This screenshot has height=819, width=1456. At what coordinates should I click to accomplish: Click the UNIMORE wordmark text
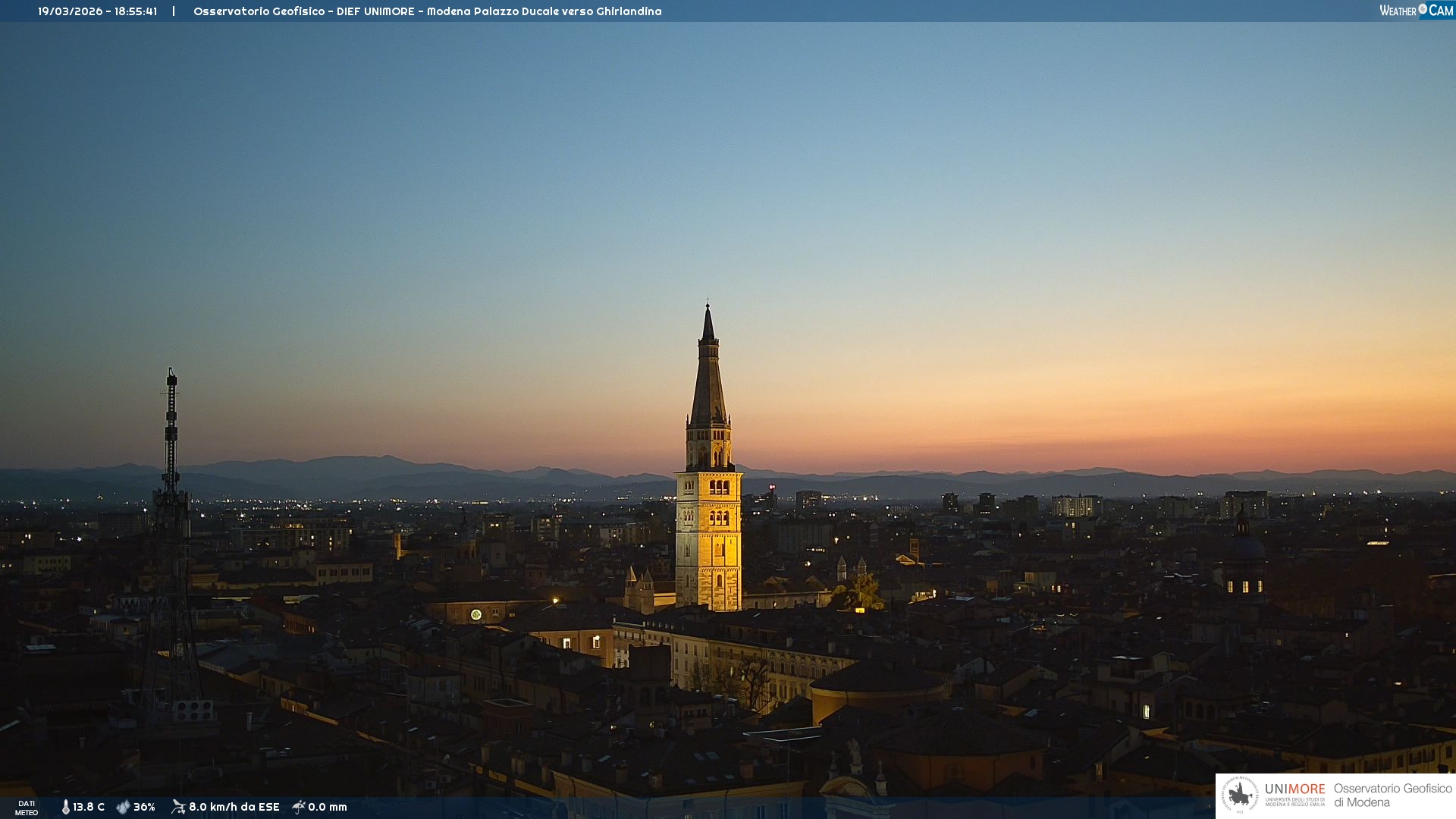[x=1294, y=789]
